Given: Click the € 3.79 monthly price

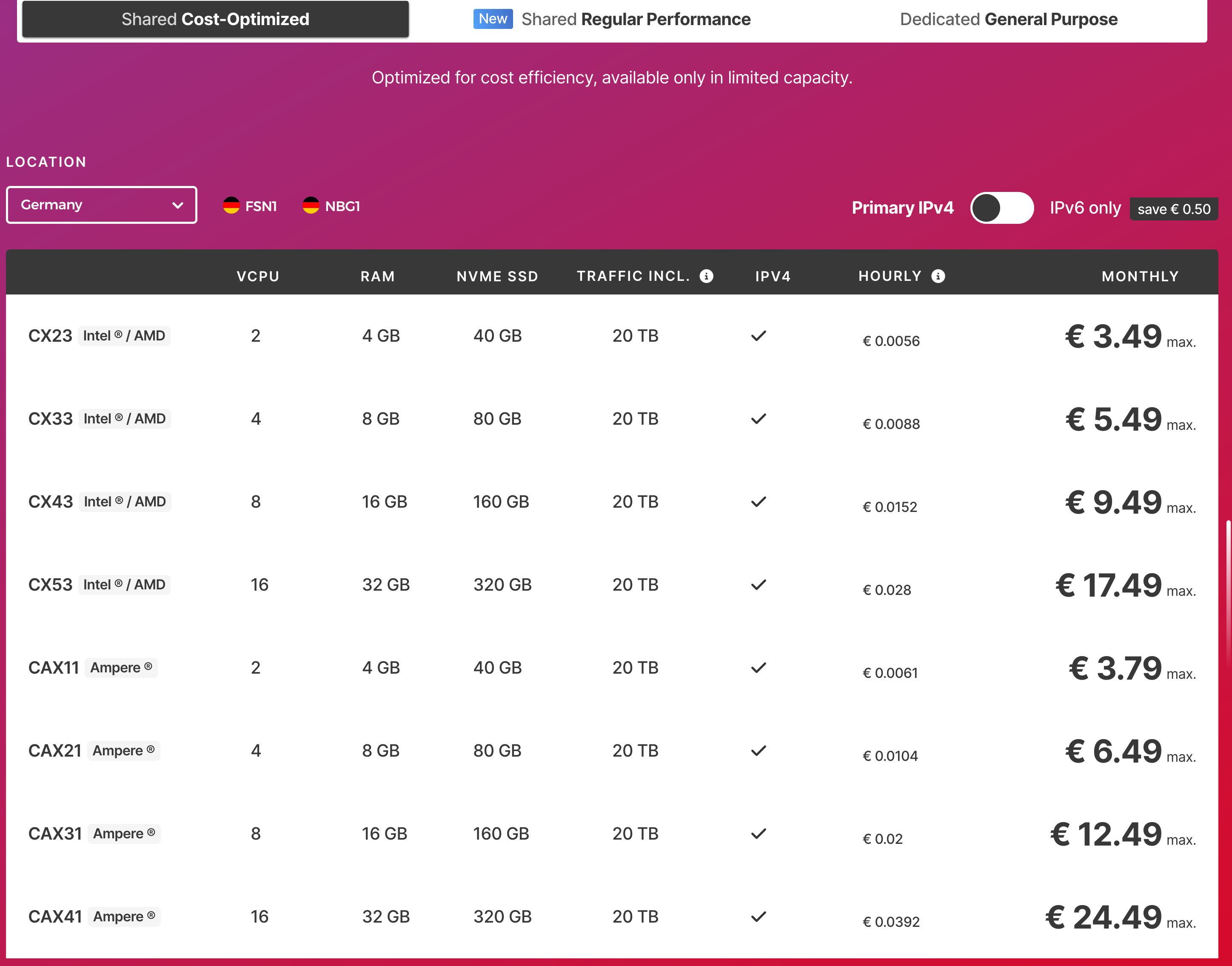Looking at the screenshot, I should (1115, 669).
